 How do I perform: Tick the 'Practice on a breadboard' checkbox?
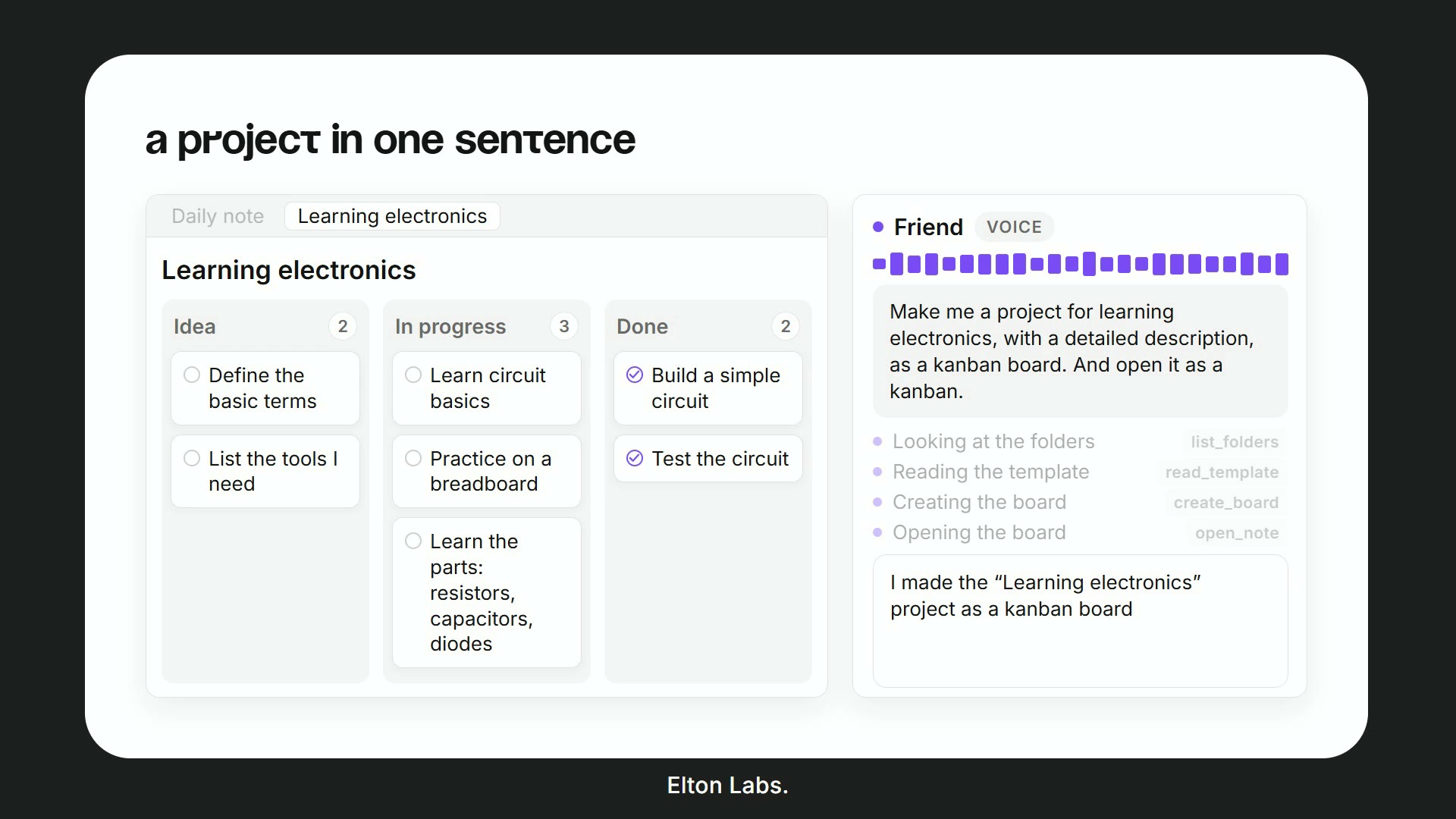click(x=413, y=458)
